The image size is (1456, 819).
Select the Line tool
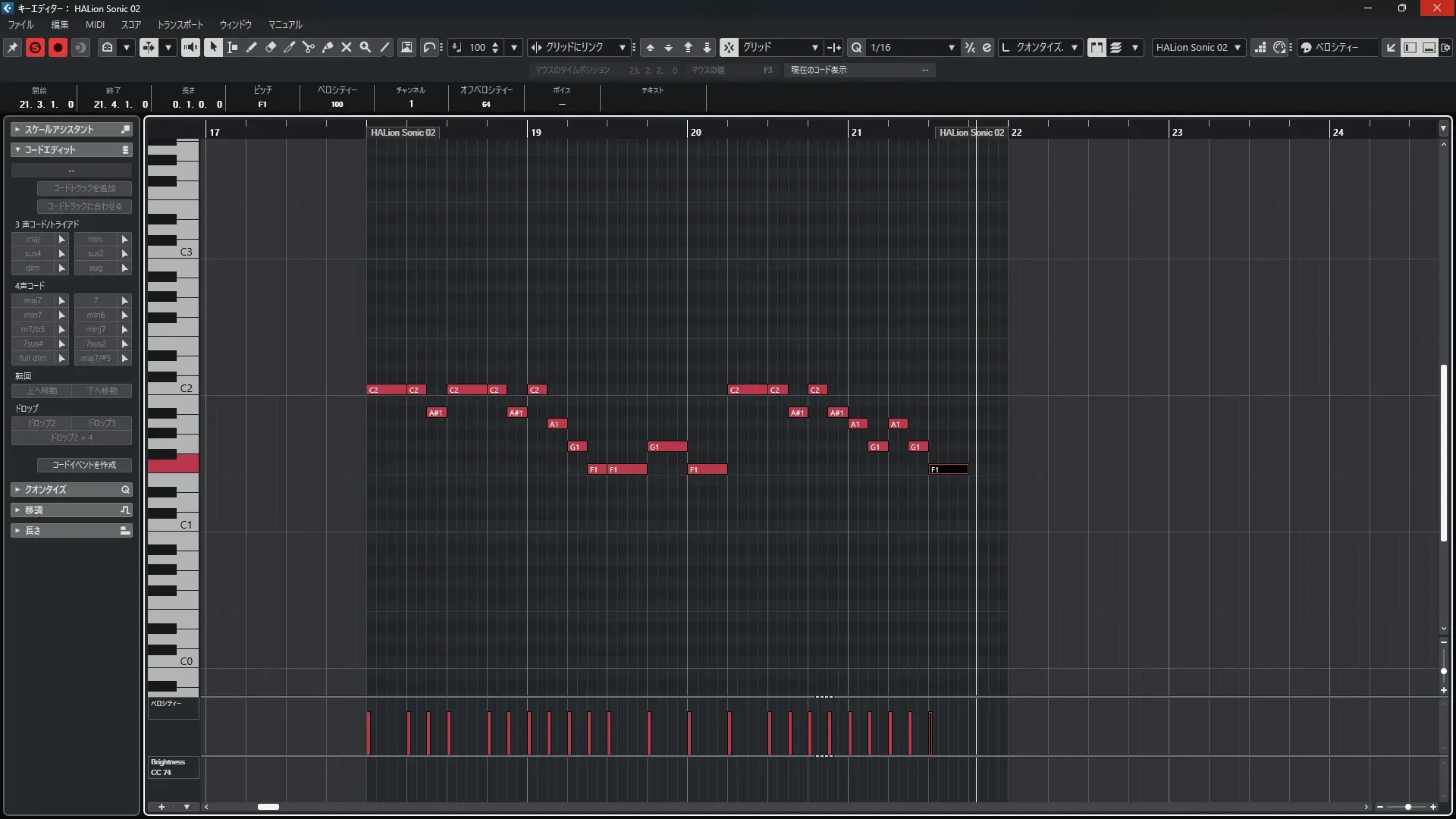(x=385, y=47)
